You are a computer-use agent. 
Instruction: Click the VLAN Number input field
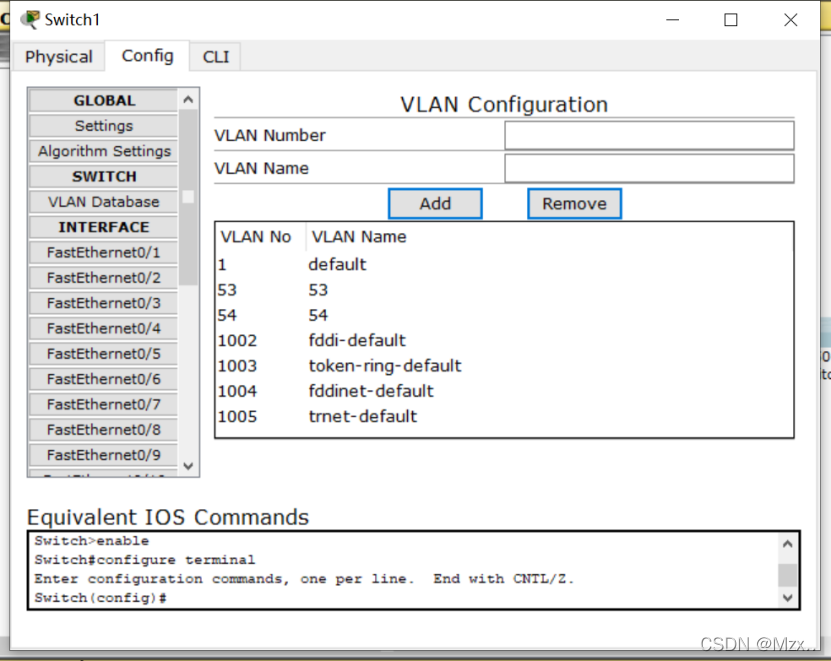point(649,135)
